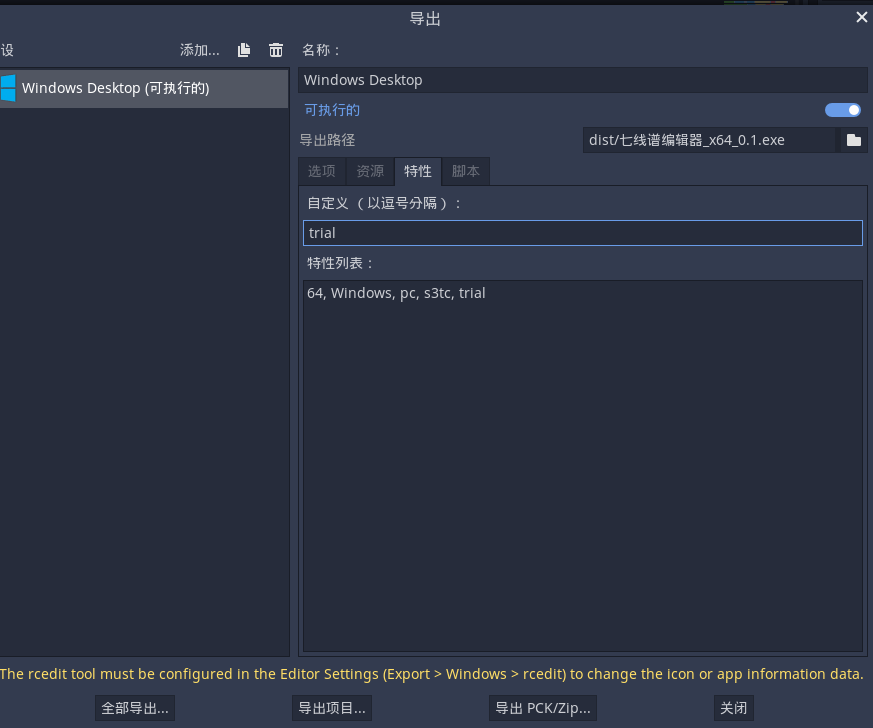The image size is (873, 728).
Task: Toggle the 可执行的 (runnable) switch
Action: 842,110
